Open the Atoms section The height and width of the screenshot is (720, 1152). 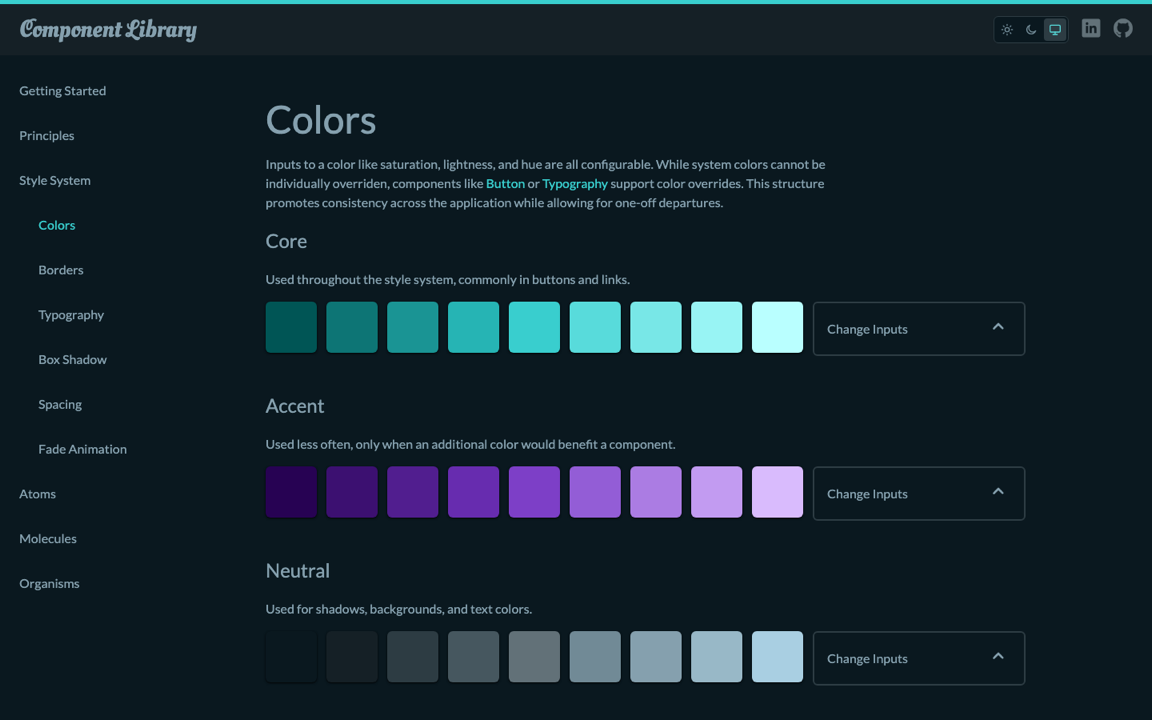[37, 494]
